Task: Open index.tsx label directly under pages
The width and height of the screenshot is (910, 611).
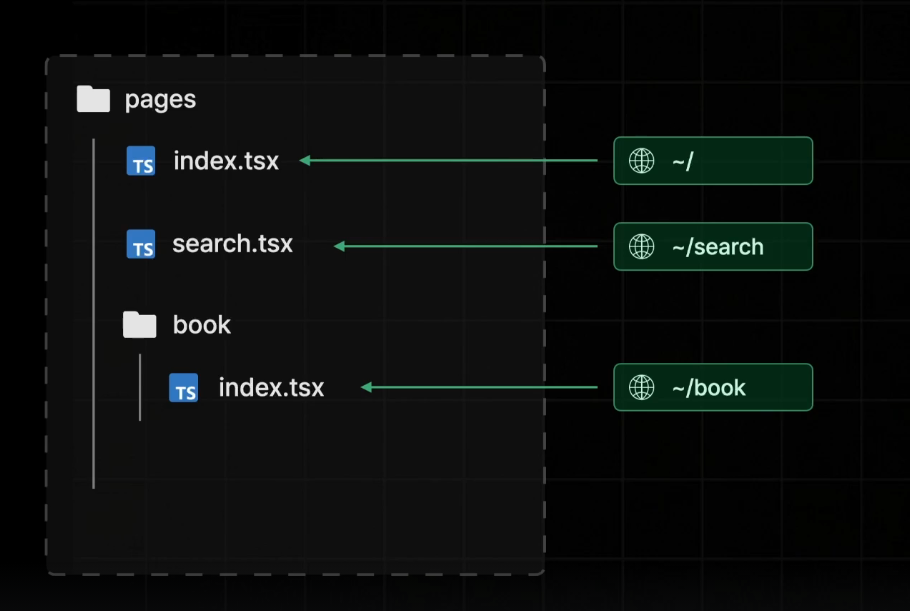Action: point(226,161)
